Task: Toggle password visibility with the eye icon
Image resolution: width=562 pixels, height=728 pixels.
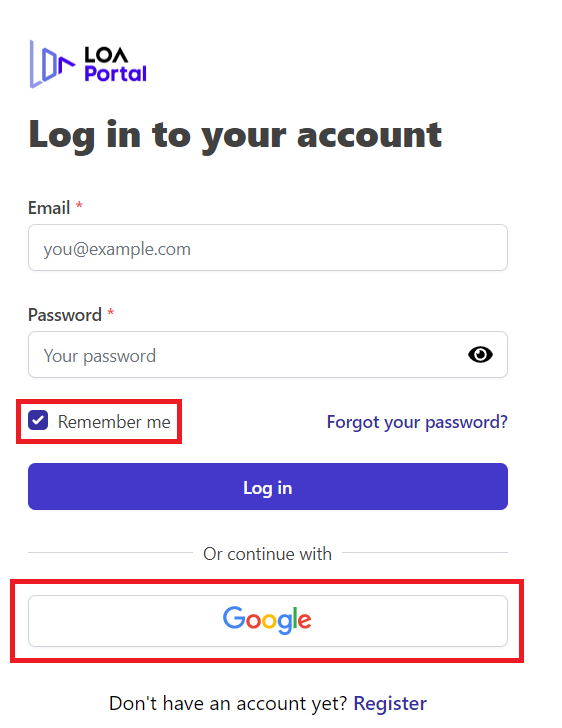Action: tap(480, 355)
